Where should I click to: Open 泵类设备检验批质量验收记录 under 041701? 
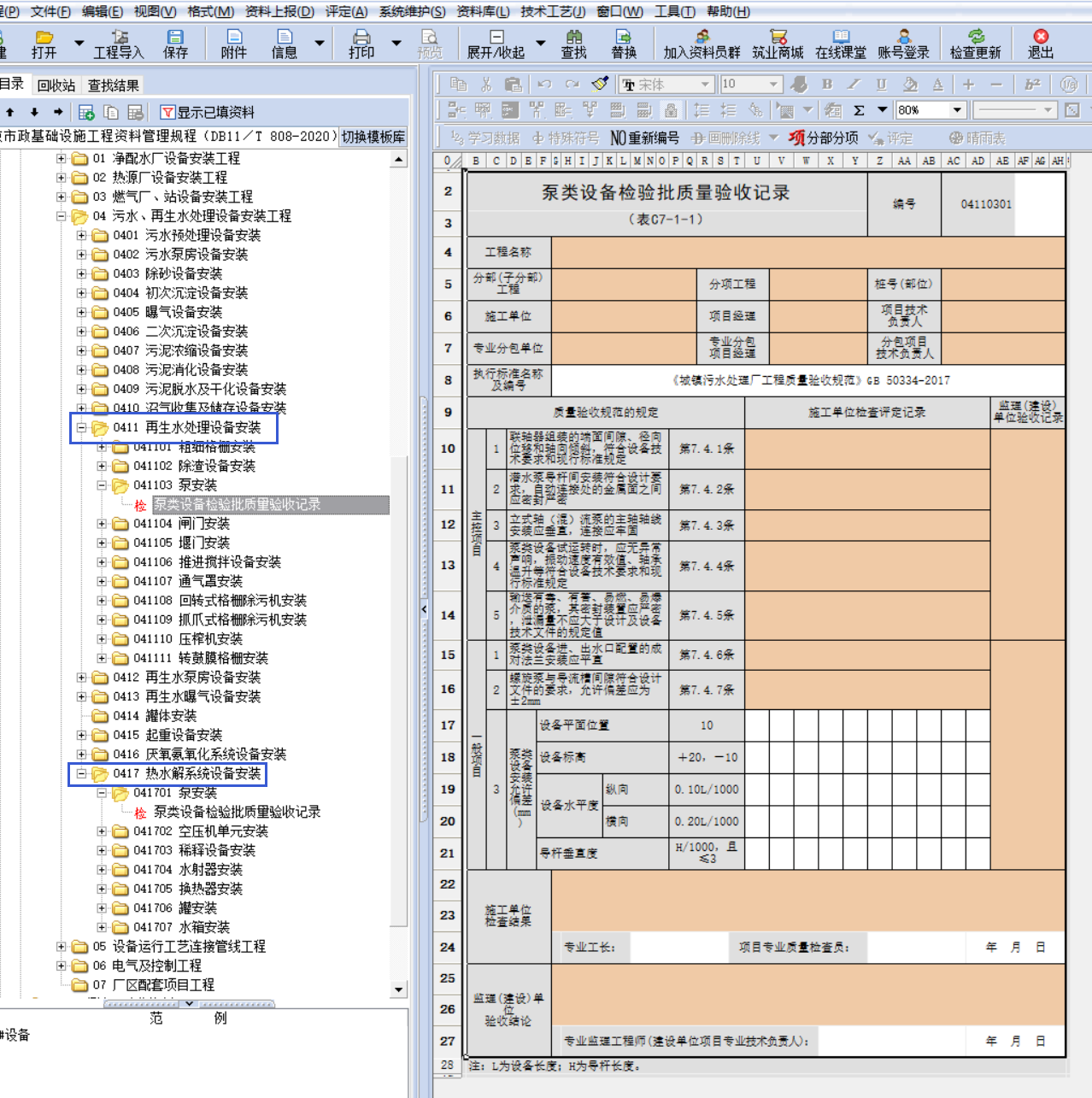237,812
